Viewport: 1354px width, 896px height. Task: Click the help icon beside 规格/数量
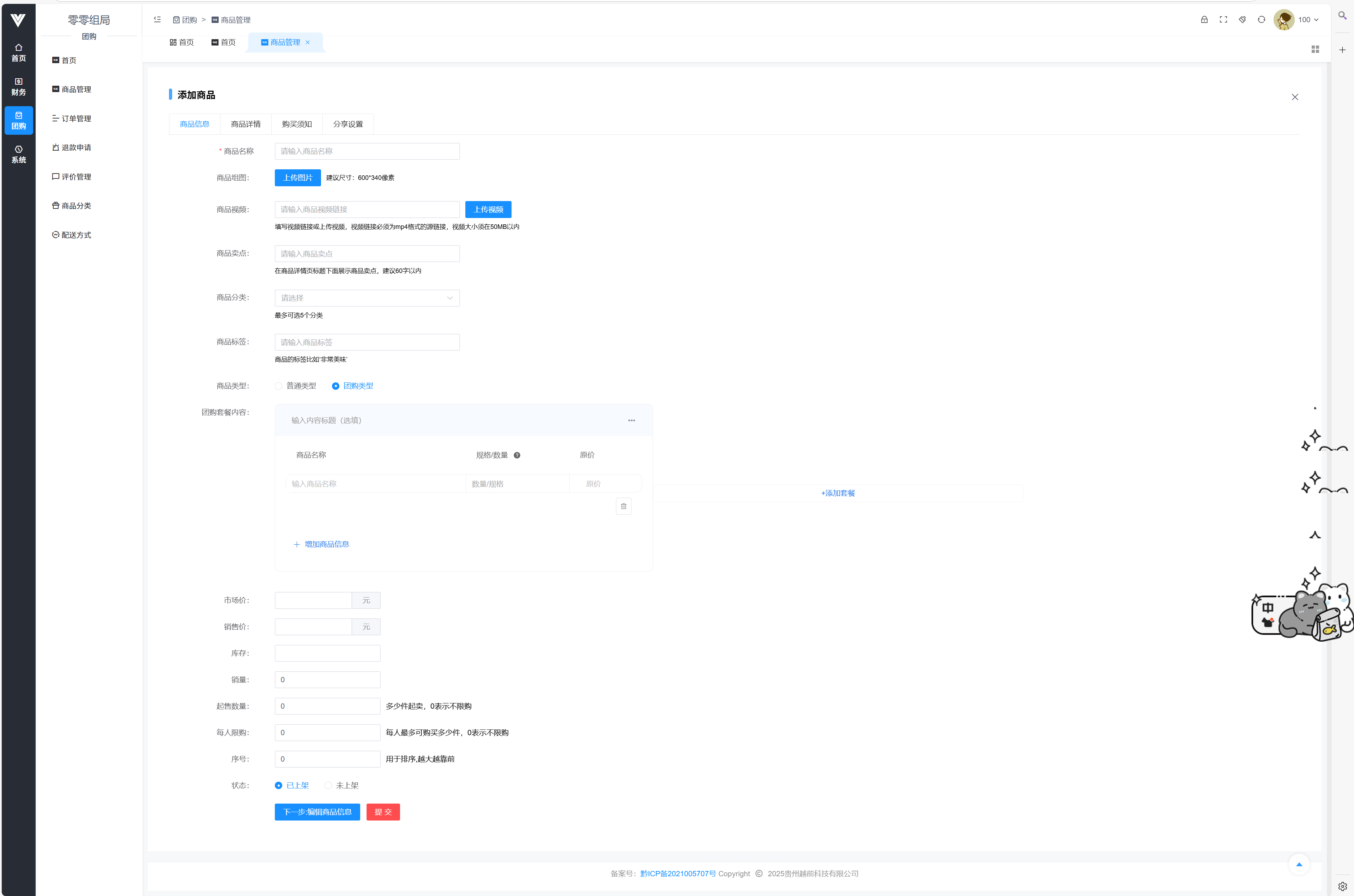click(x=517, y=455)
